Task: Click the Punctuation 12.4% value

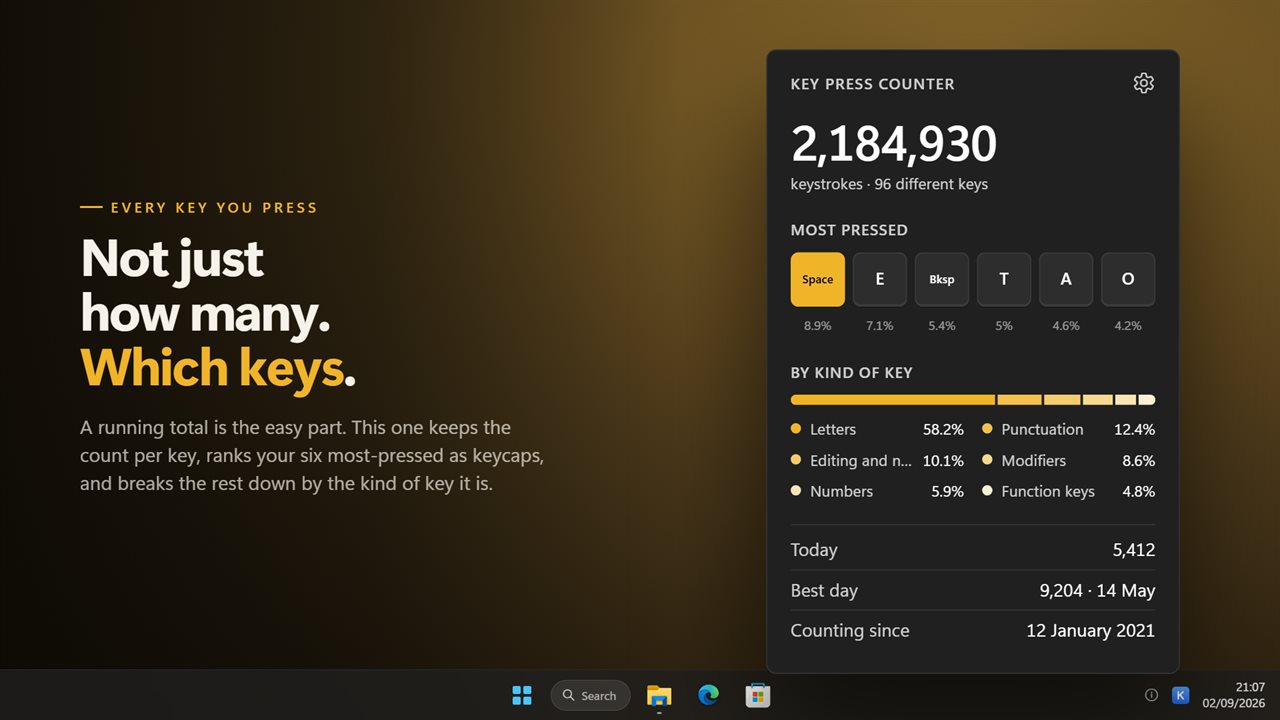Action: [1134, 429]
